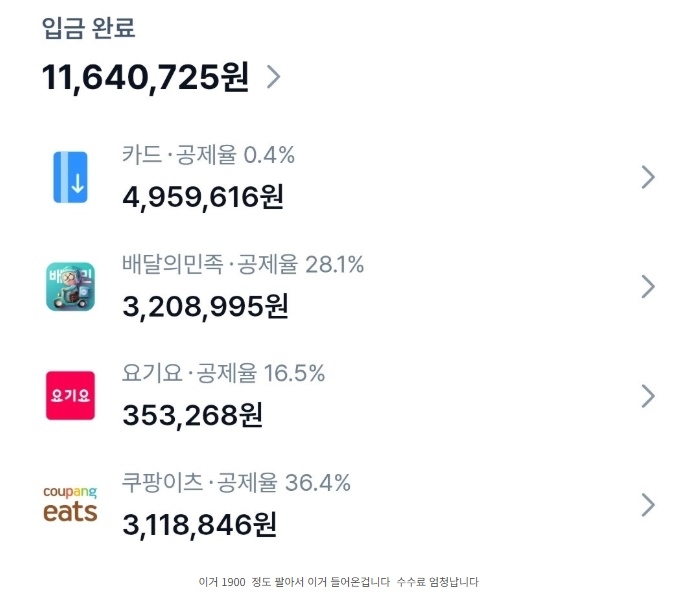Open the total 11,640,725원 amount

145,77
